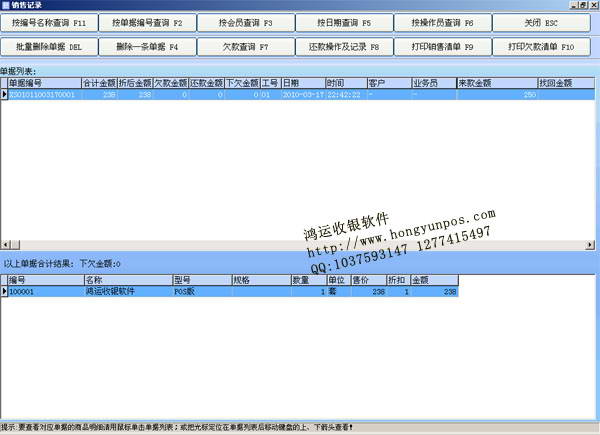Restore the 销售记录 window

(x=583, y=5)
